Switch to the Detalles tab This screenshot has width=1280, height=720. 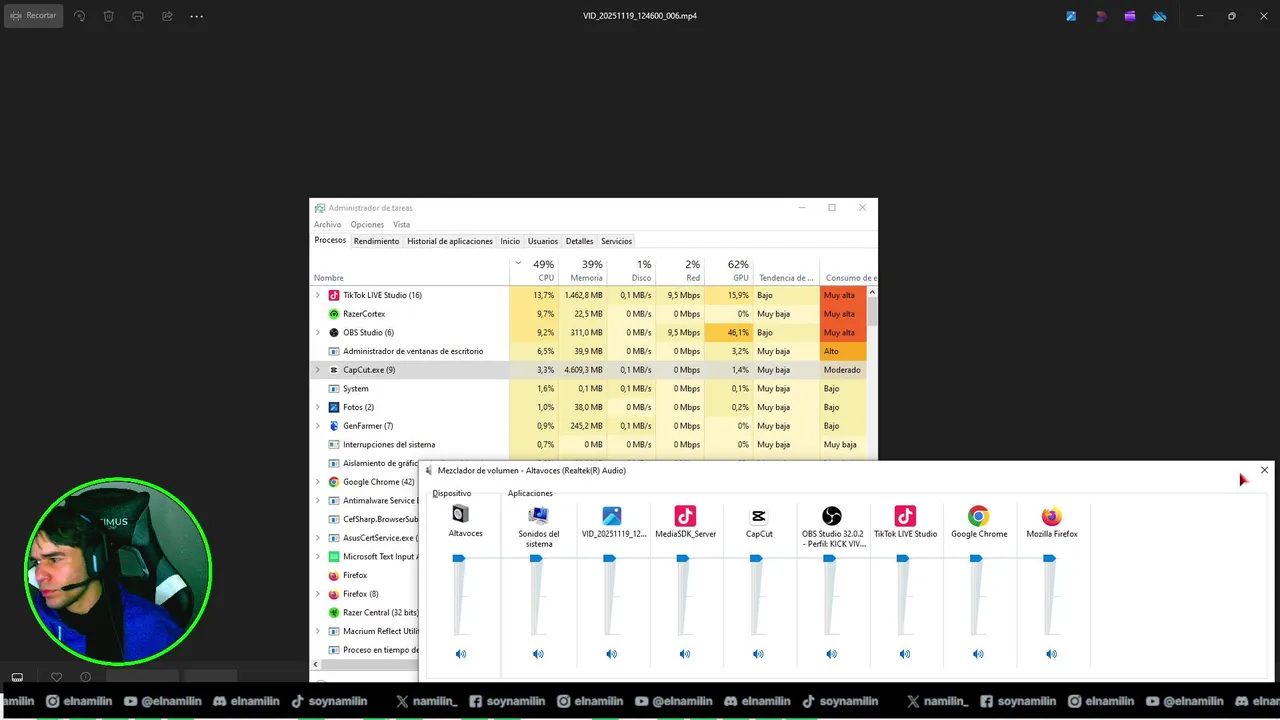(x=579, y=241)
